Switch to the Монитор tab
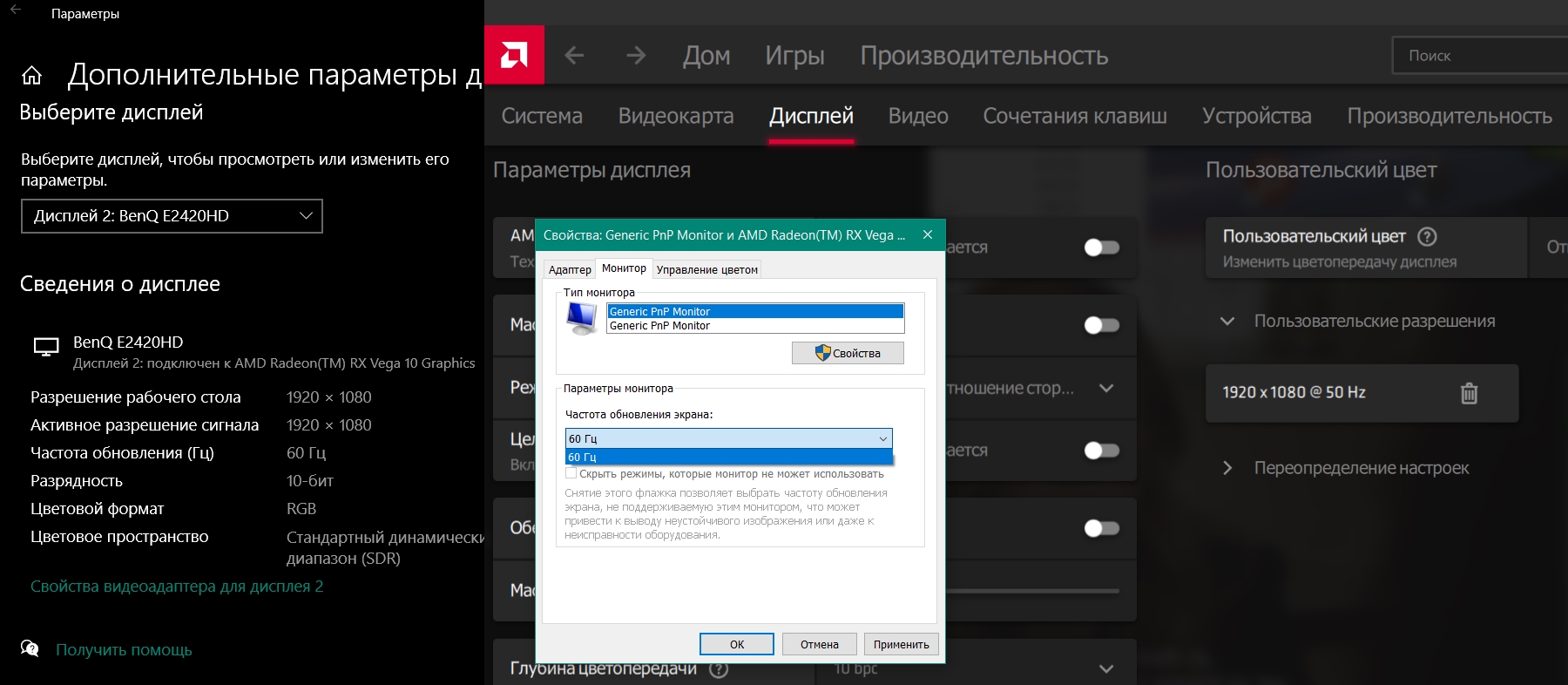 pyautogui.click(x=624, y=268)
